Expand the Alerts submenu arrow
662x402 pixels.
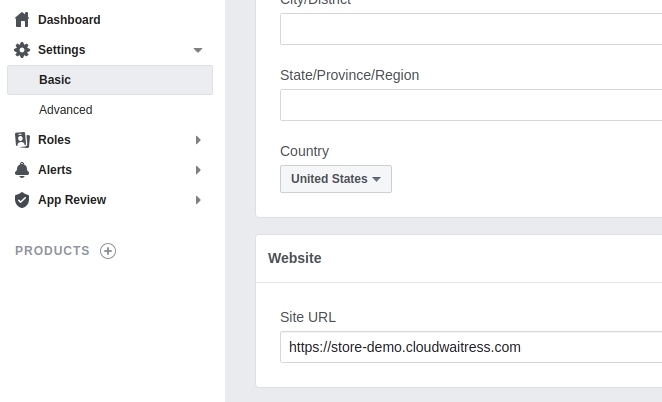pos(198,170)
